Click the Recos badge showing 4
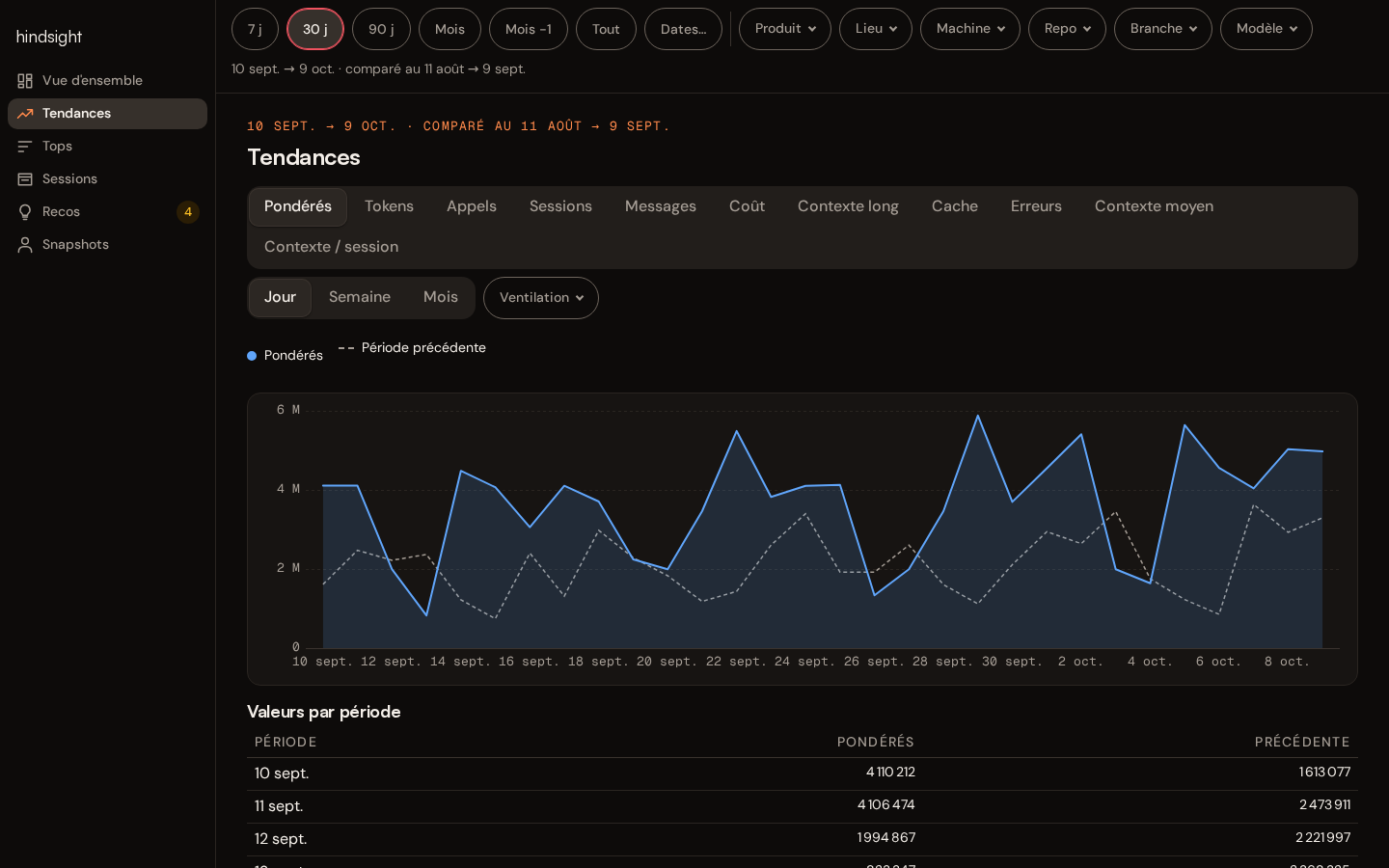Image resolution: width=1389 pixels, height=868 pixels. [188, 212]
